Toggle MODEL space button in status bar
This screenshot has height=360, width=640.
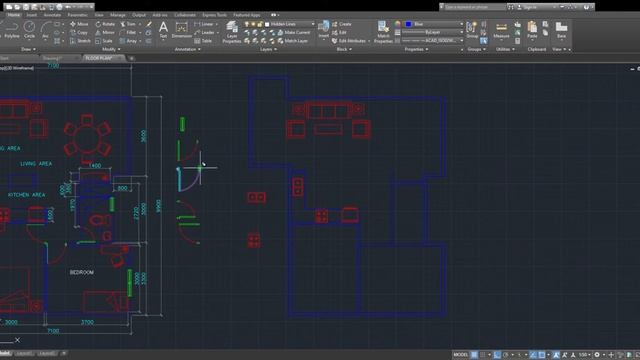pyautogui.click(x=460, y=355)
